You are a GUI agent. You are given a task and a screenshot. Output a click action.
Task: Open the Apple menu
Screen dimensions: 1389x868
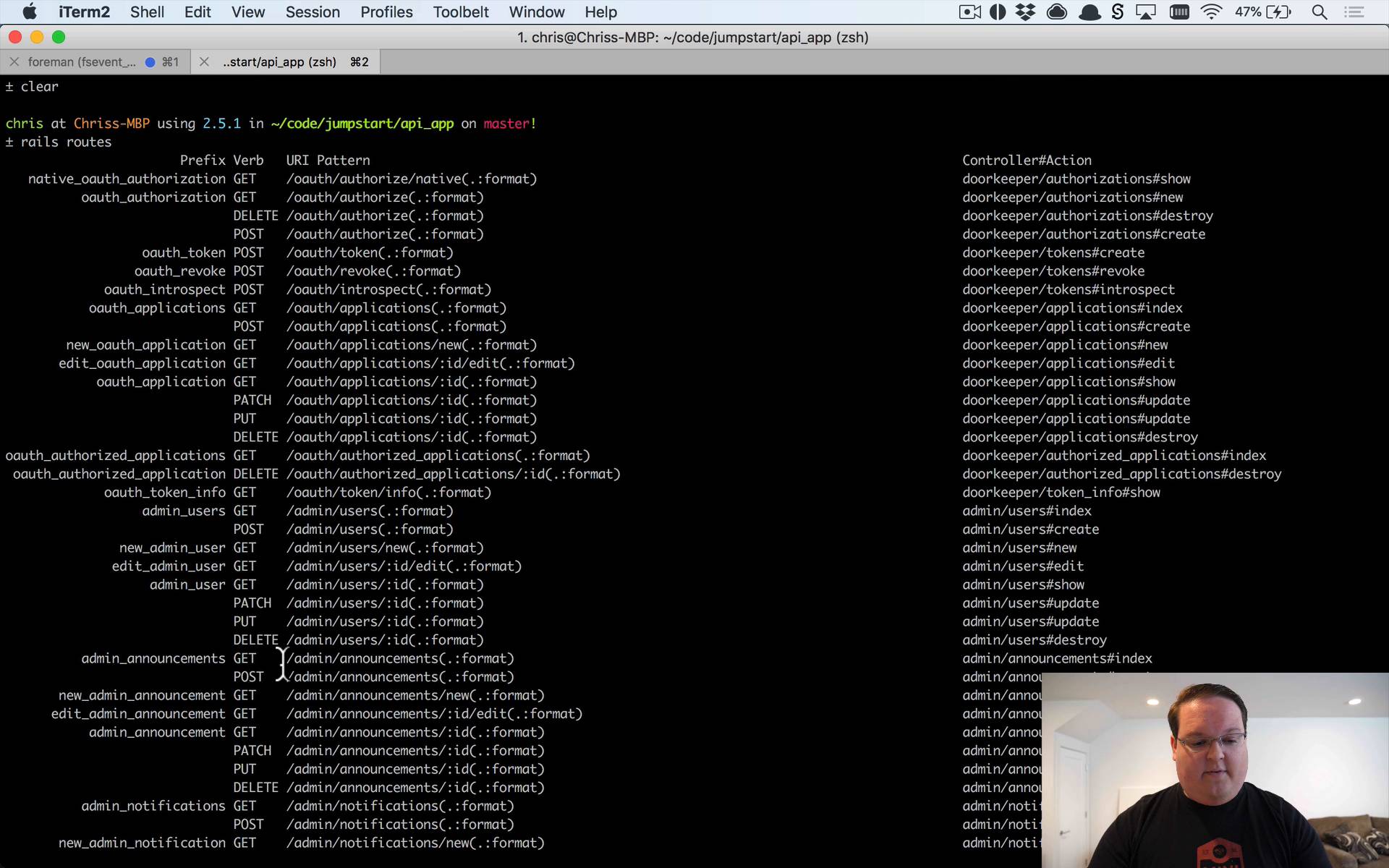[30, 12]
